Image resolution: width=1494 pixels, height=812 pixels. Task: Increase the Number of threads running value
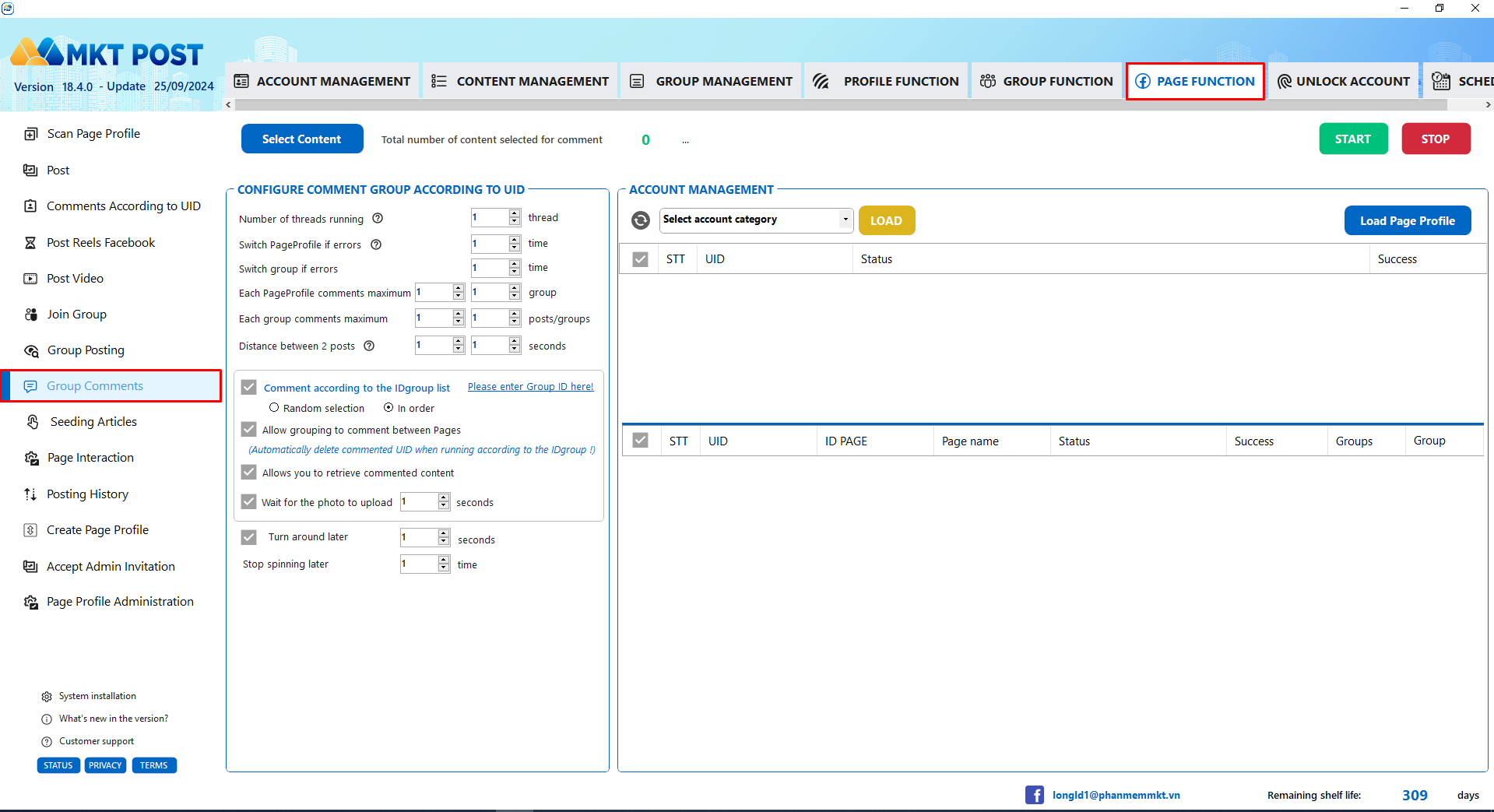(515, 214)
